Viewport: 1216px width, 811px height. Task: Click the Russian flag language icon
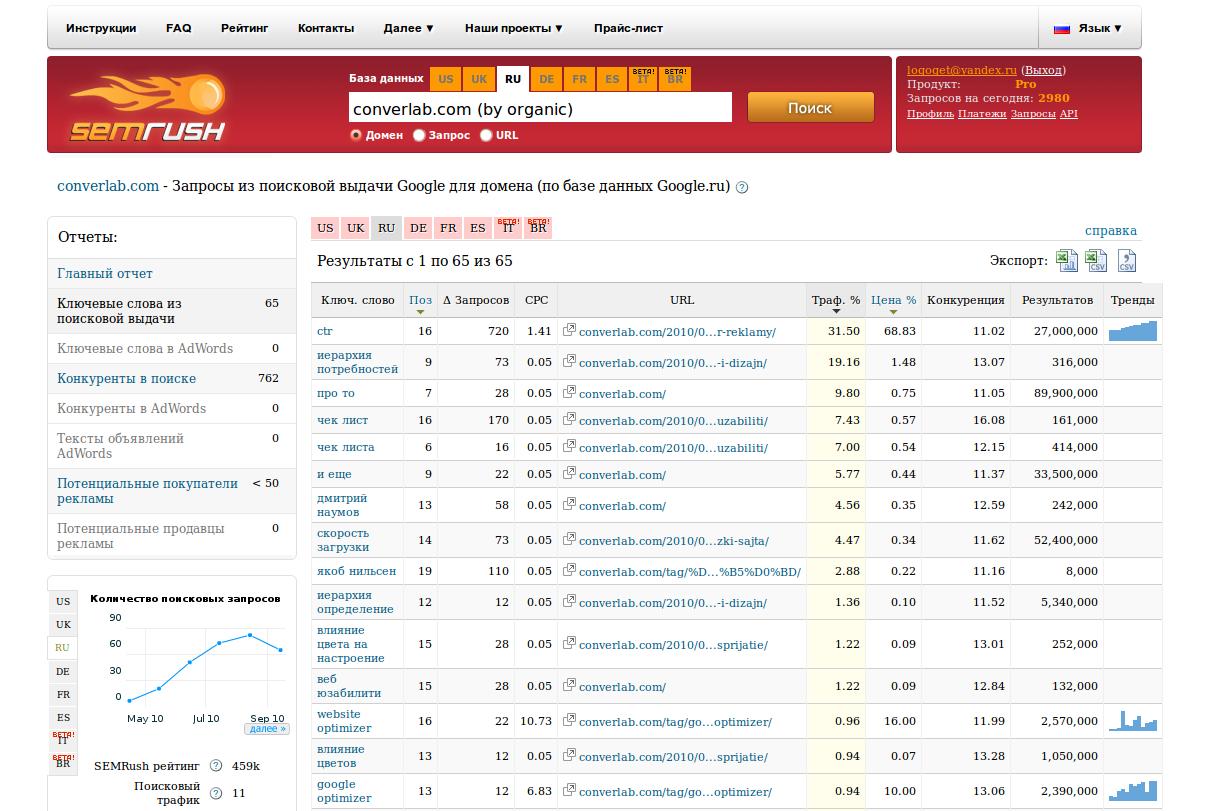(x=1062, y=28)
